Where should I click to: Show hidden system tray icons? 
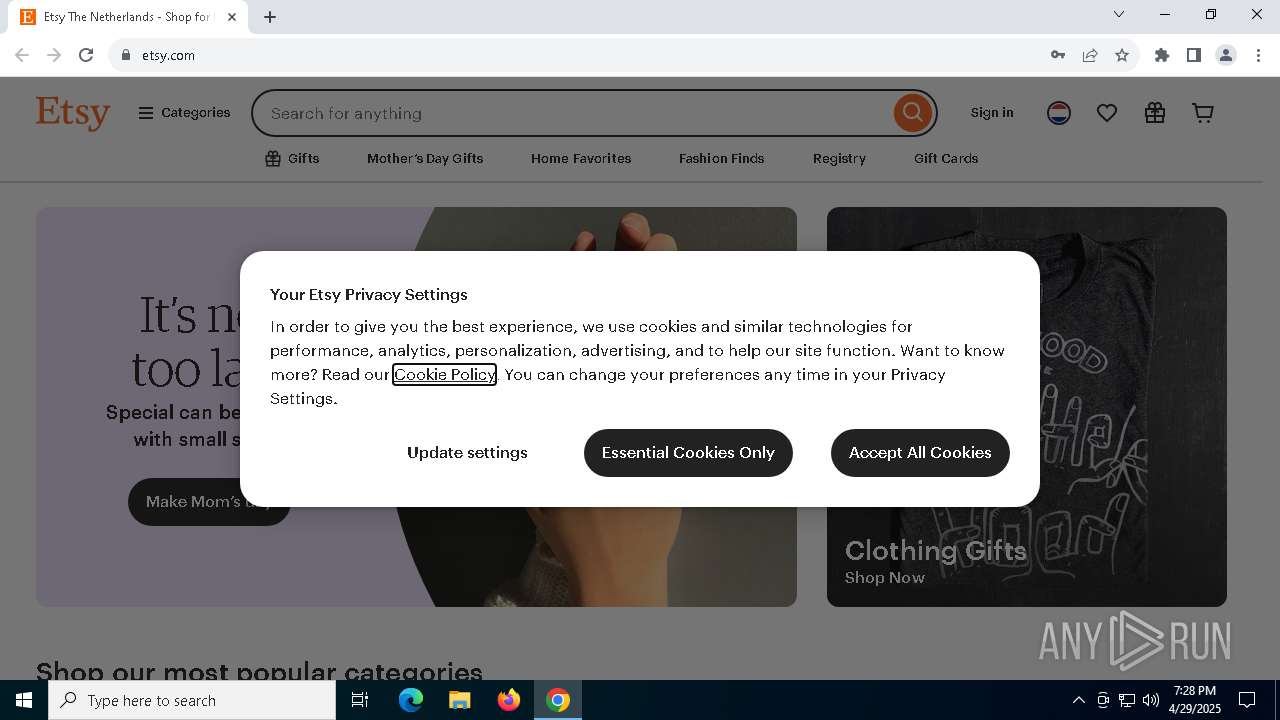tap(1078, 700)
